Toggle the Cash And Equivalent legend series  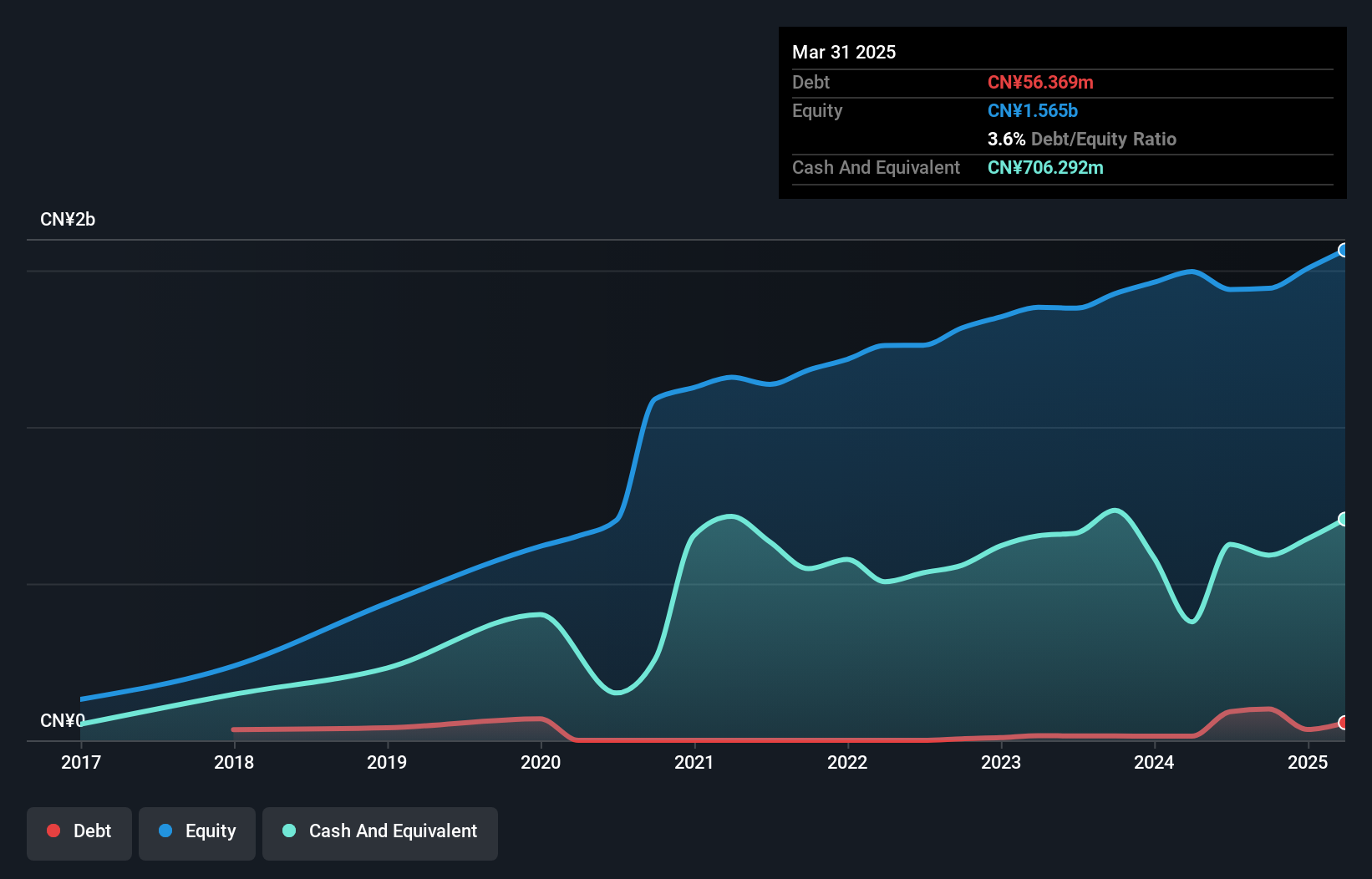[x=380, y=833]
